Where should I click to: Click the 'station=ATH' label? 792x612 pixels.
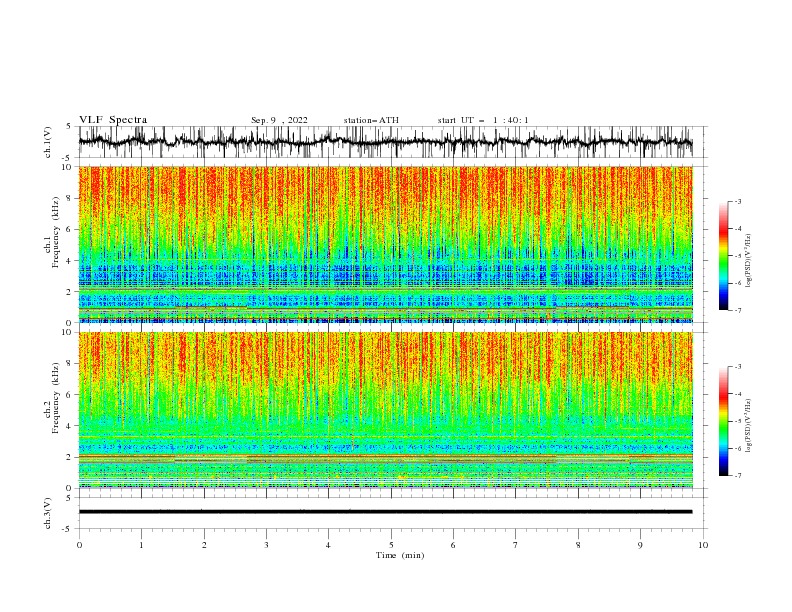(x=371, y=120)
